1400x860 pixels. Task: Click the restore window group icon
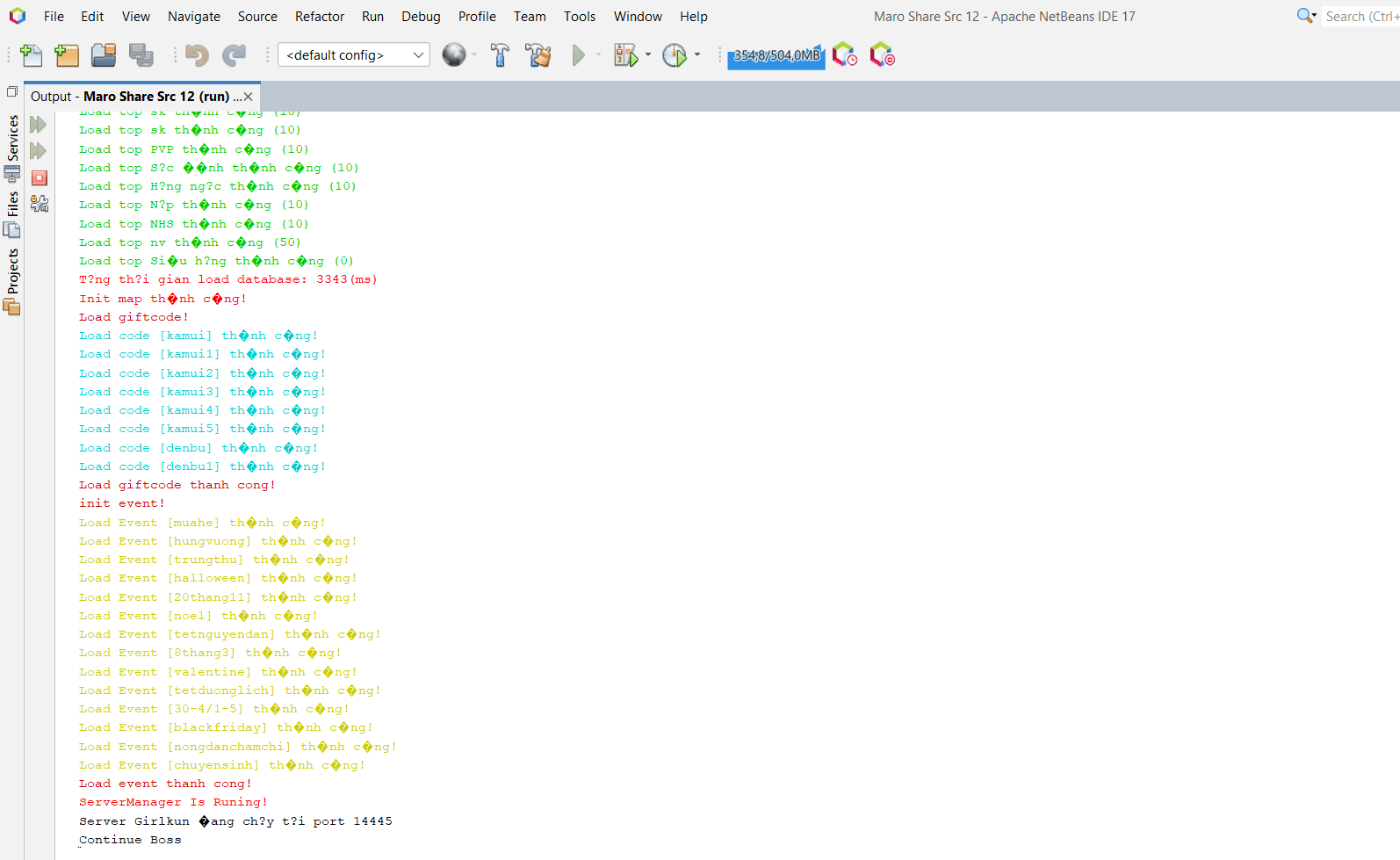coord(12,91)
